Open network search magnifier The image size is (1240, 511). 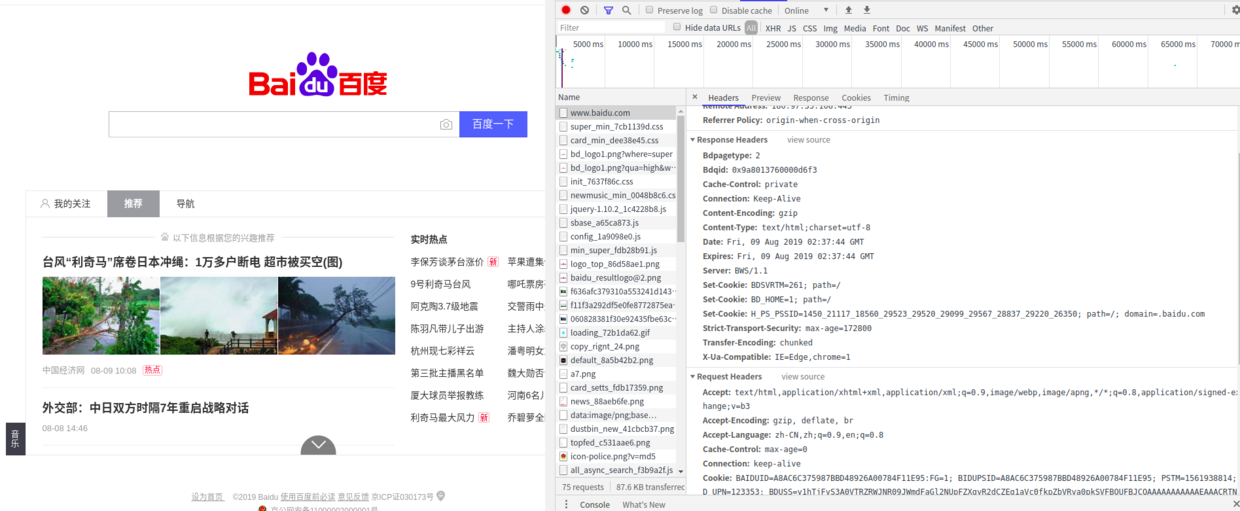(627, 10)
